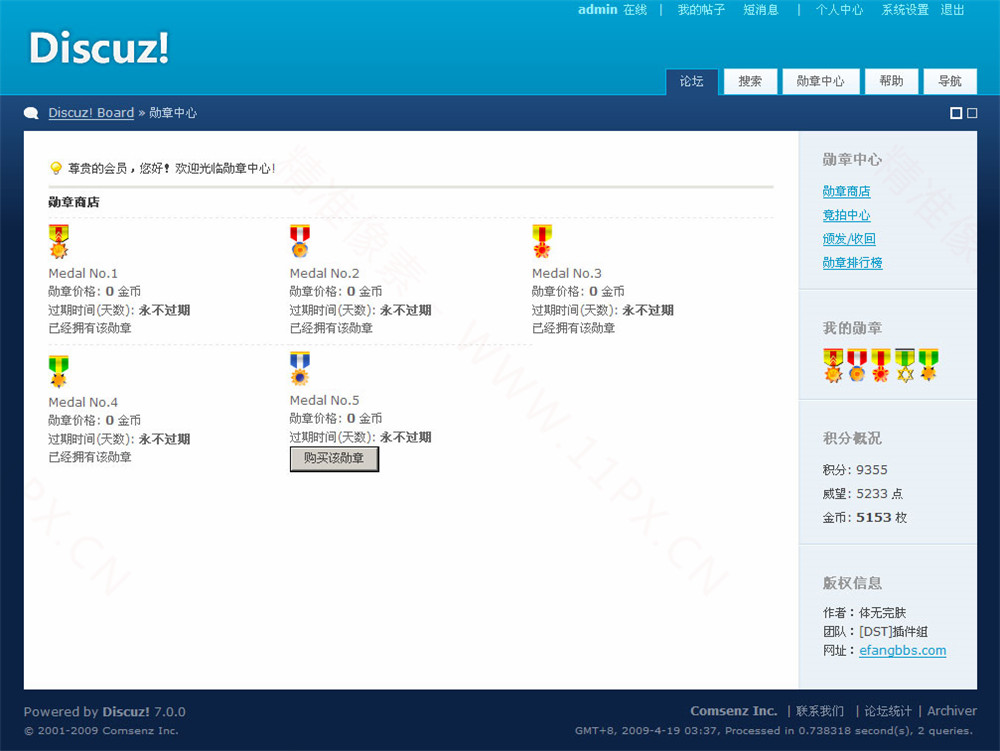
Task: Click 已经拥有该勋章 under Medal No.3
Action: (573, 328)
